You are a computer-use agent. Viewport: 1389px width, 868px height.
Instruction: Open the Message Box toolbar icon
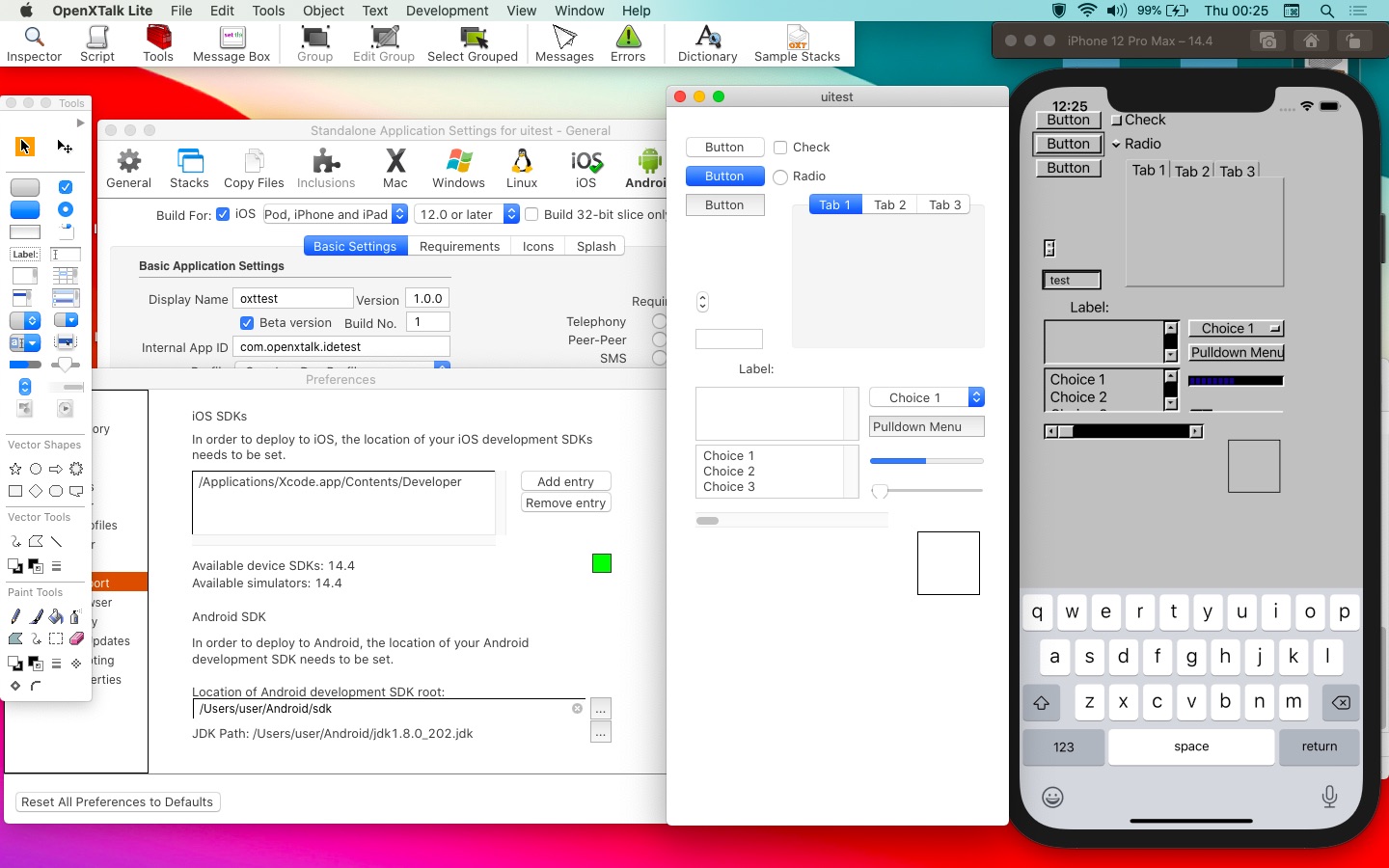coord(231,43)
